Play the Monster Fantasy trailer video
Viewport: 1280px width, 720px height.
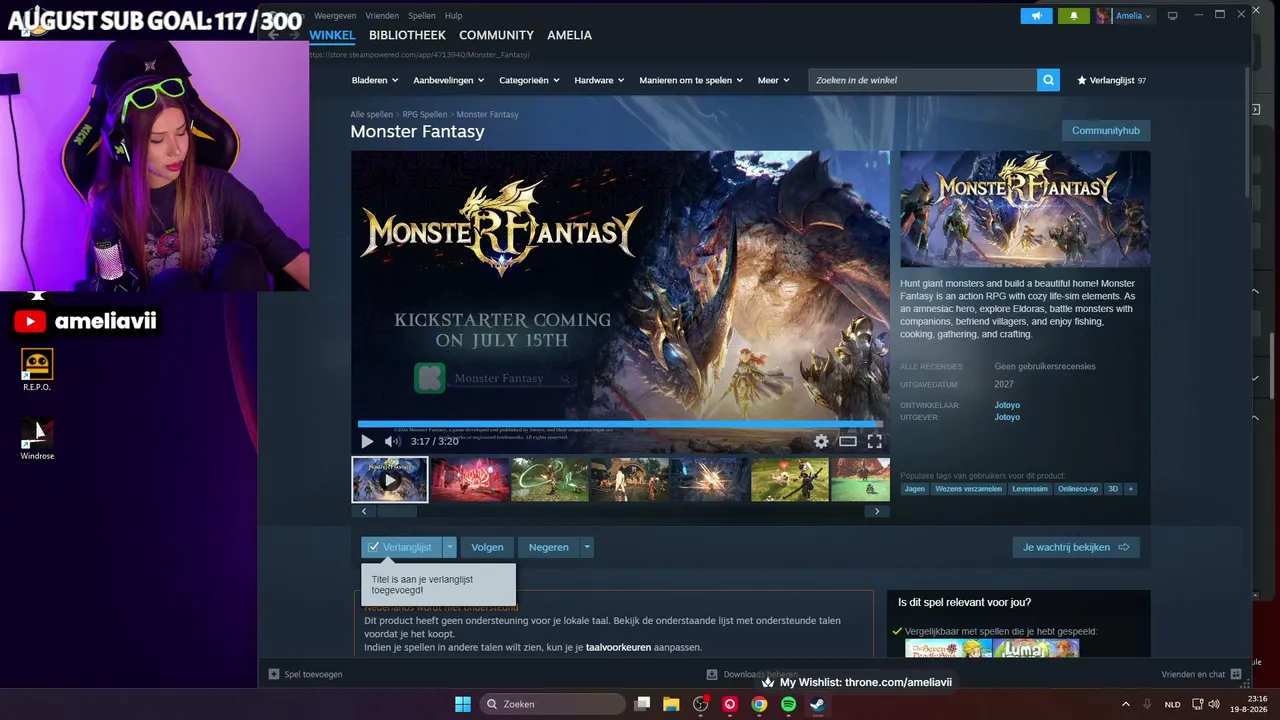click(367, 441)
